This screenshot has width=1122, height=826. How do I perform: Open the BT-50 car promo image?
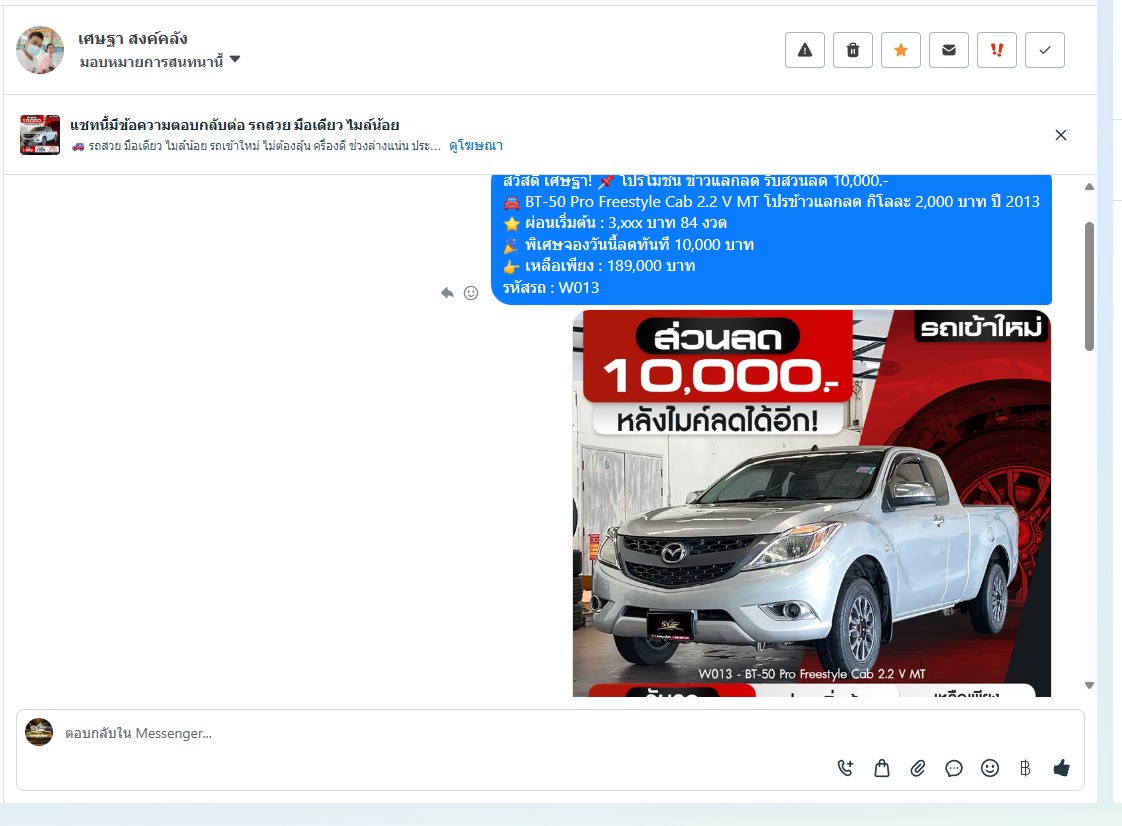pyautogui.click(x=811, y=503)
